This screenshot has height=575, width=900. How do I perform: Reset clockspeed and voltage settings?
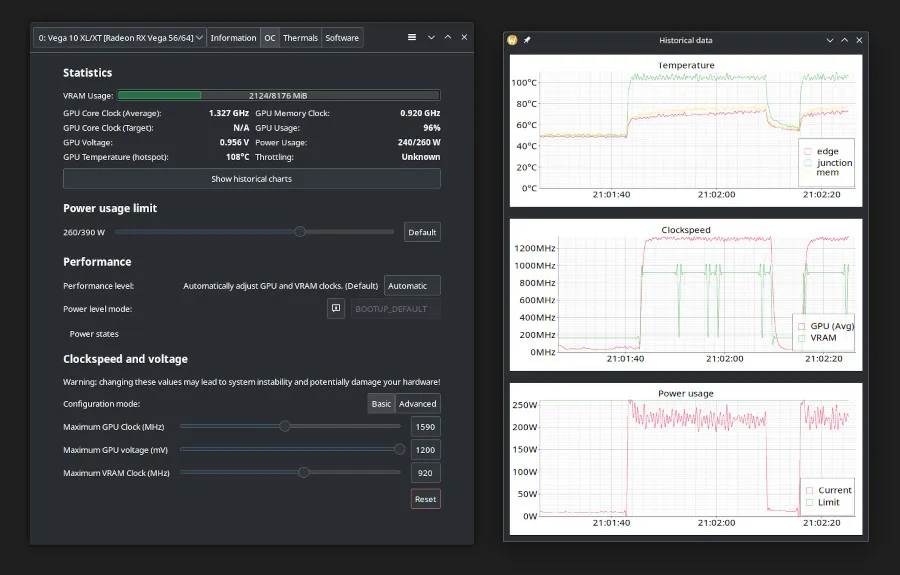point(425,499)
